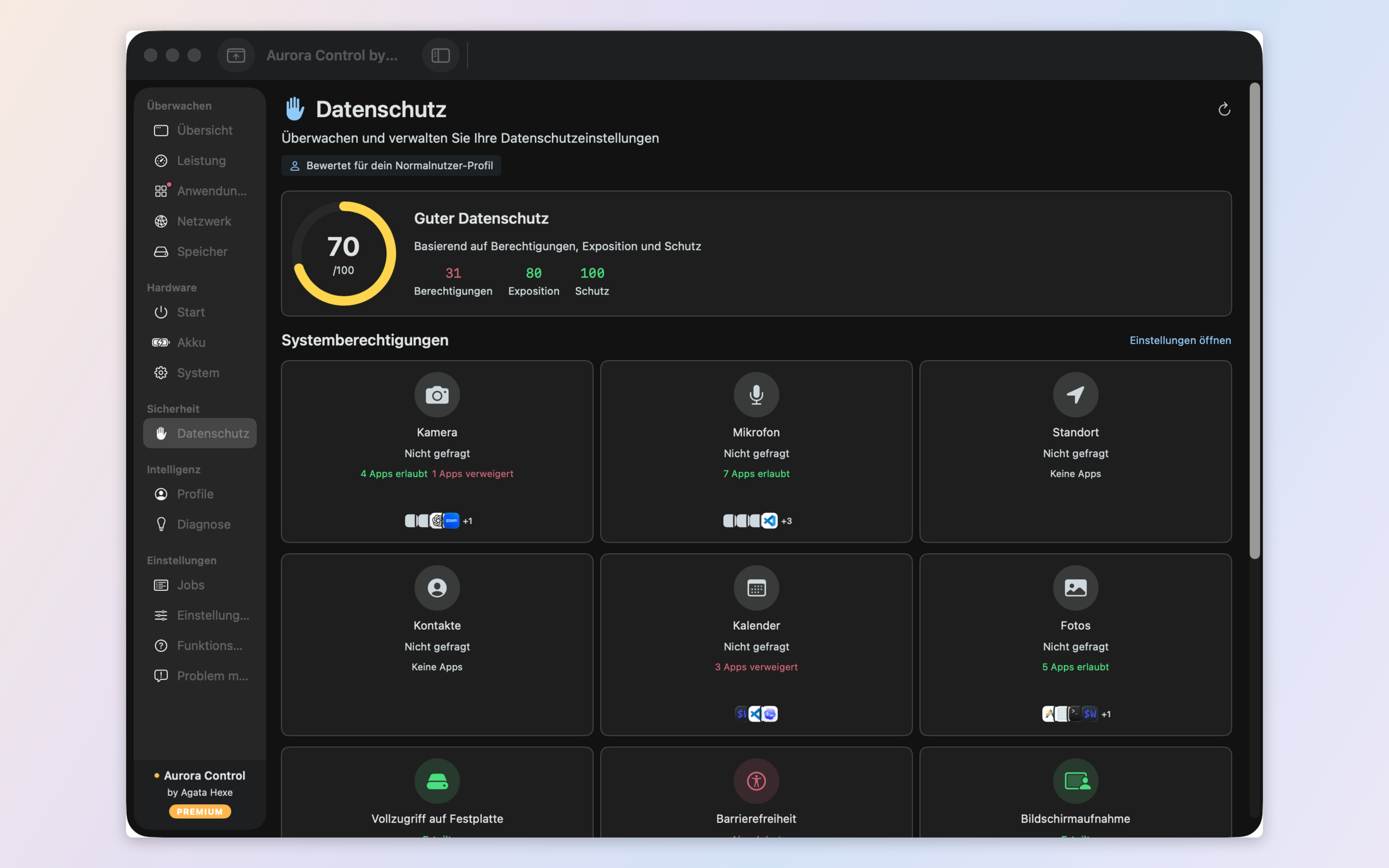Open the Fotos image icon
1389x868 pixels.
click(x=1075, y=588)
